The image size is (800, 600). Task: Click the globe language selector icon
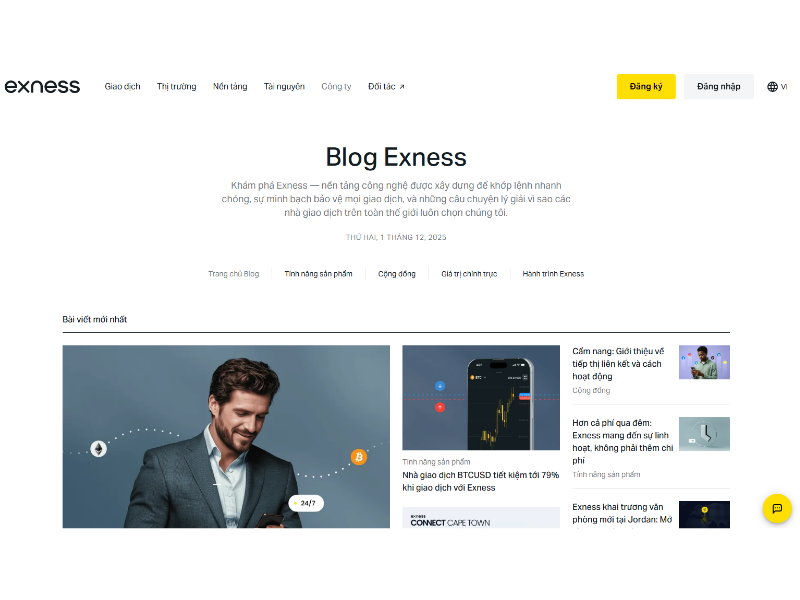(772, 87)
